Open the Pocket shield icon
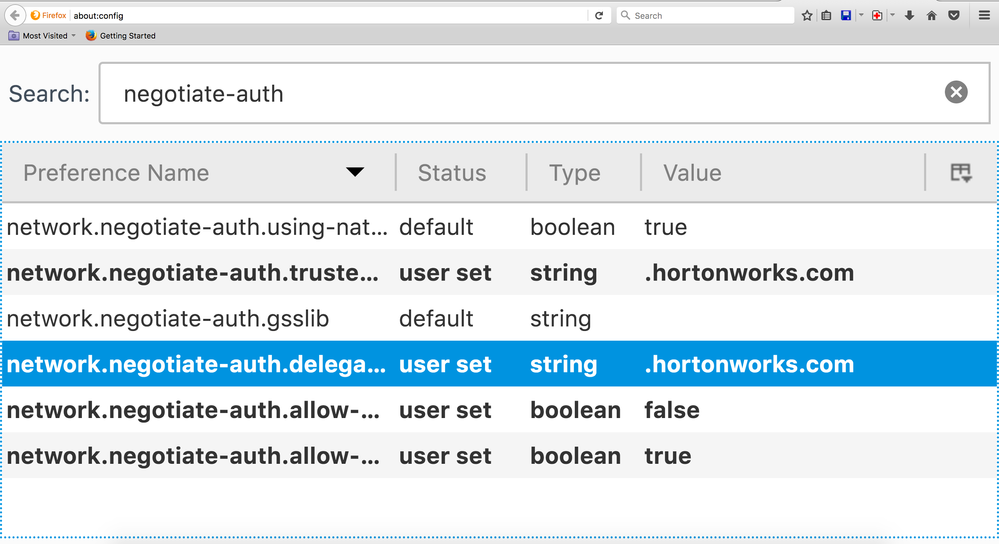The width and height of the screenshot is (999, 544). (954, 15)
